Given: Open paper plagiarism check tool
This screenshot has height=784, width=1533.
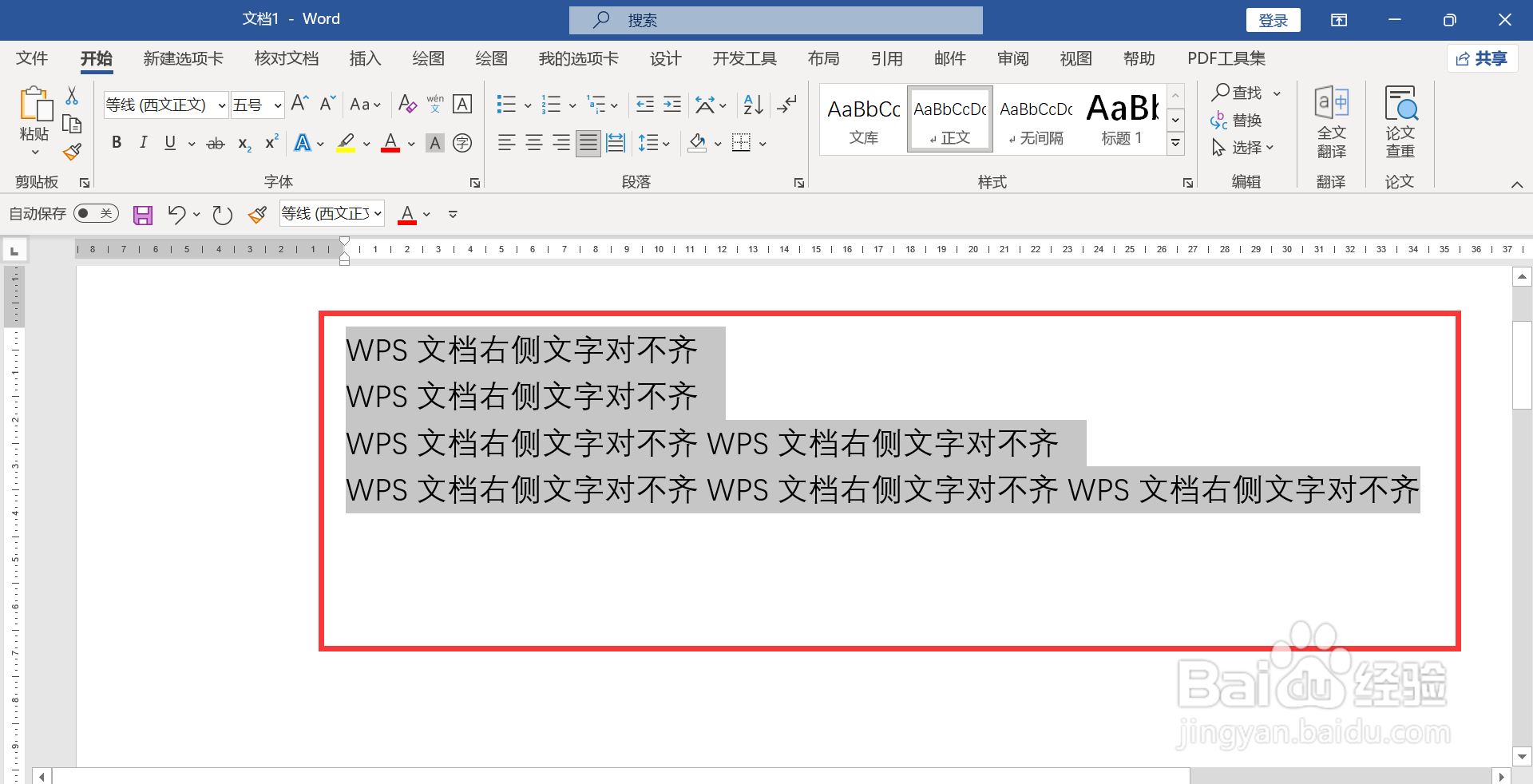Looking at the screenshot, I should pyautogui.click(x=1400, y=122).
